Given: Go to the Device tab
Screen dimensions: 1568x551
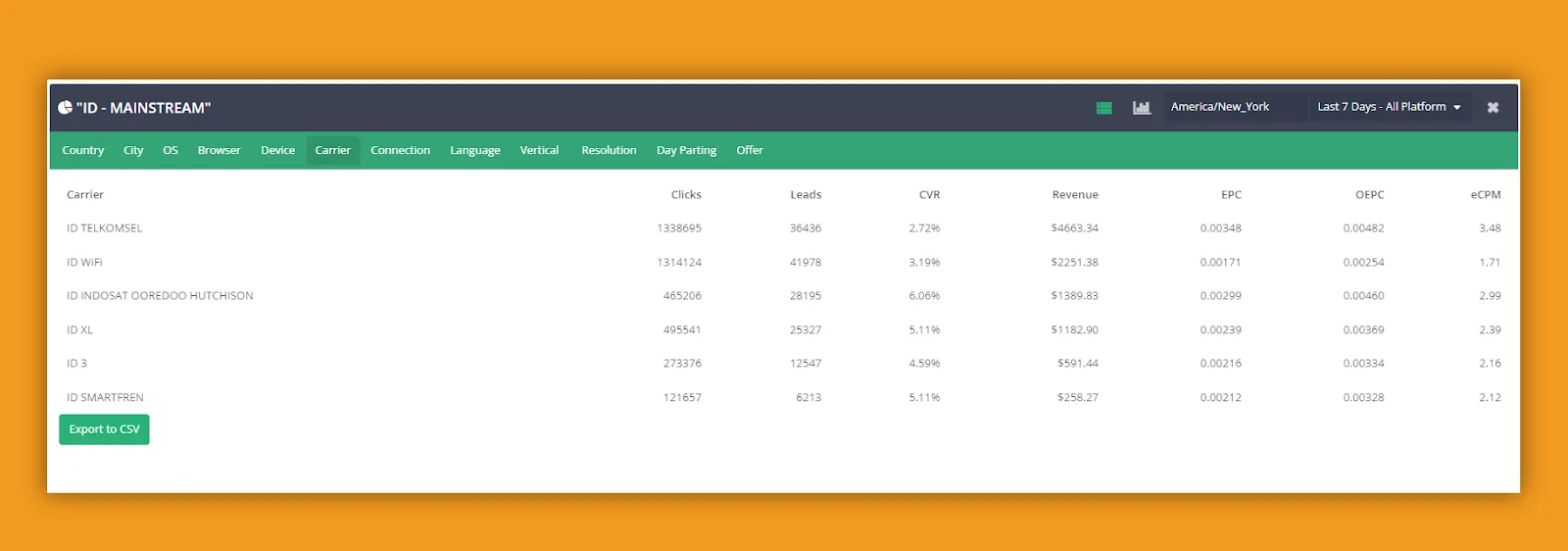Looking at the screenshot, I should [277, 150].
